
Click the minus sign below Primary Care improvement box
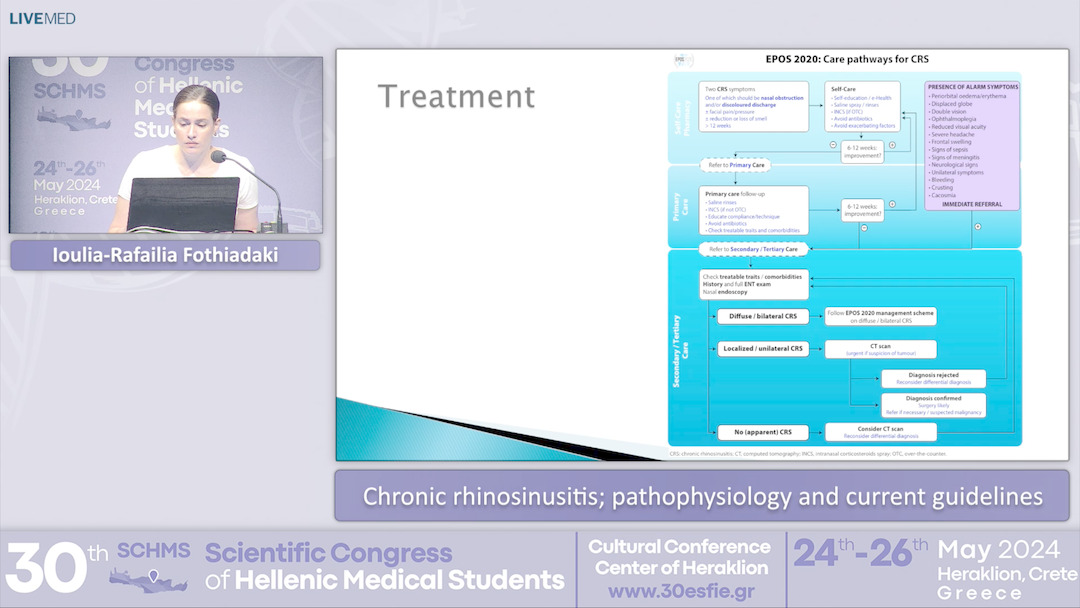click(x=864, y=228)
